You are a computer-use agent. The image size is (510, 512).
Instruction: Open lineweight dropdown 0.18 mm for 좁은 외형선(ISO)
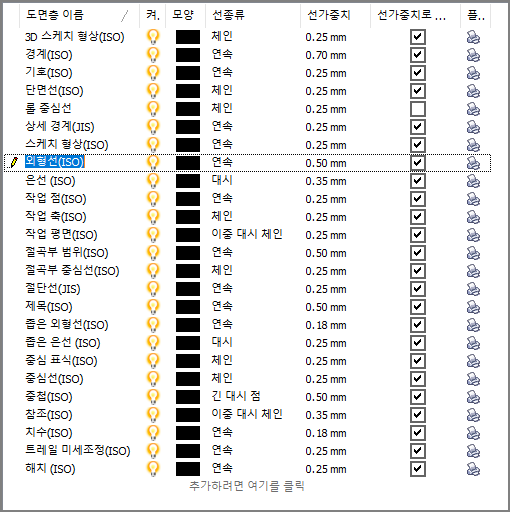[326, 325]
